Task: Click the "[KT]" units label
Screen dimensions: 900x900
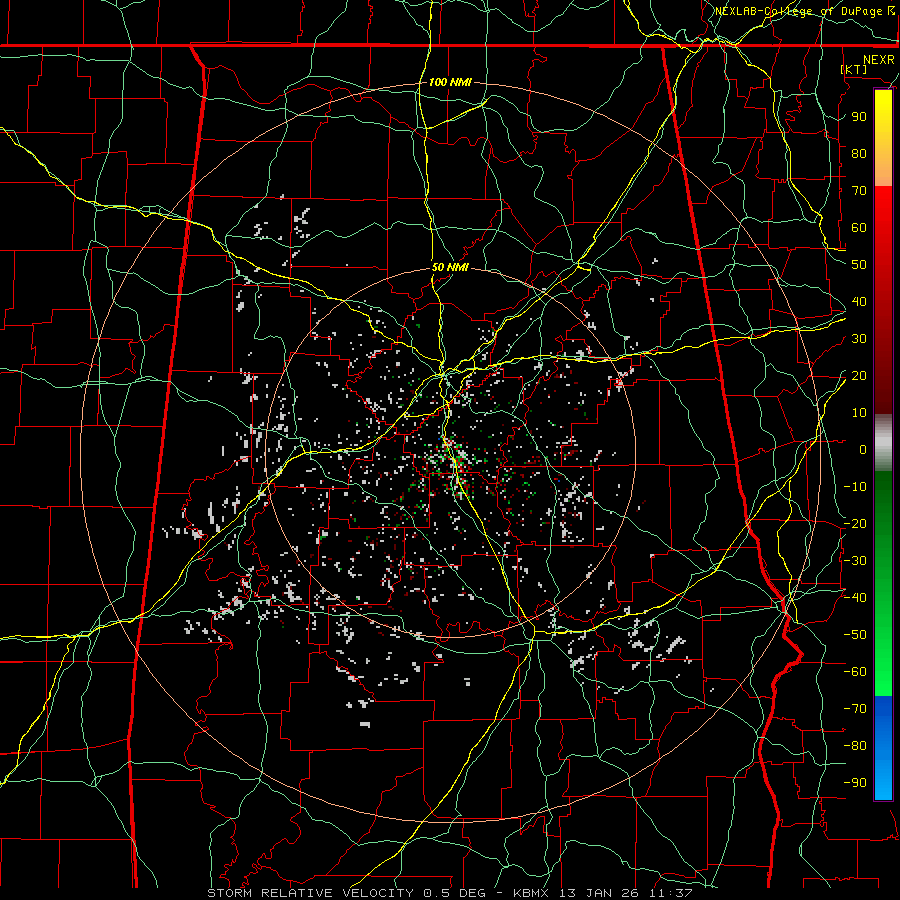Action: click(854, 69)
